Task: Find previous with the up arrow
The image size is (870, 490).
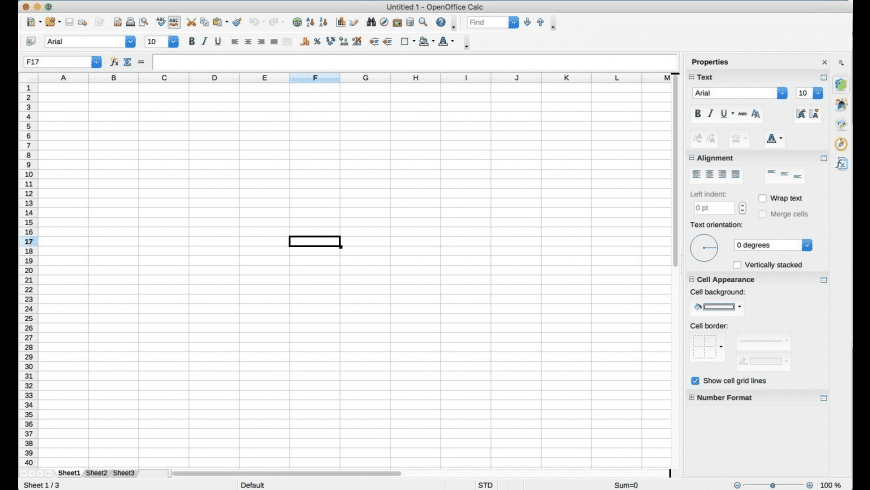Action: point(540,22)
